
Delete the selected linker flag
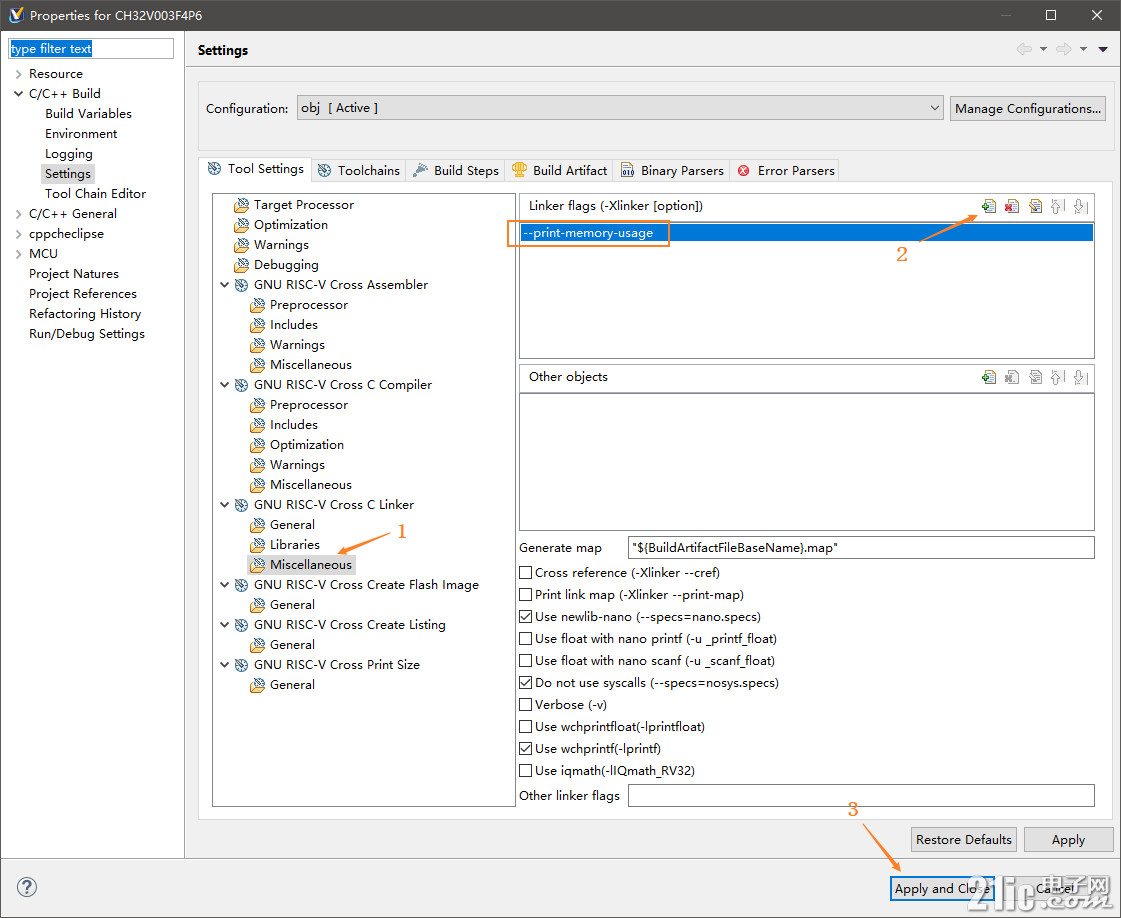point(1012,206)
